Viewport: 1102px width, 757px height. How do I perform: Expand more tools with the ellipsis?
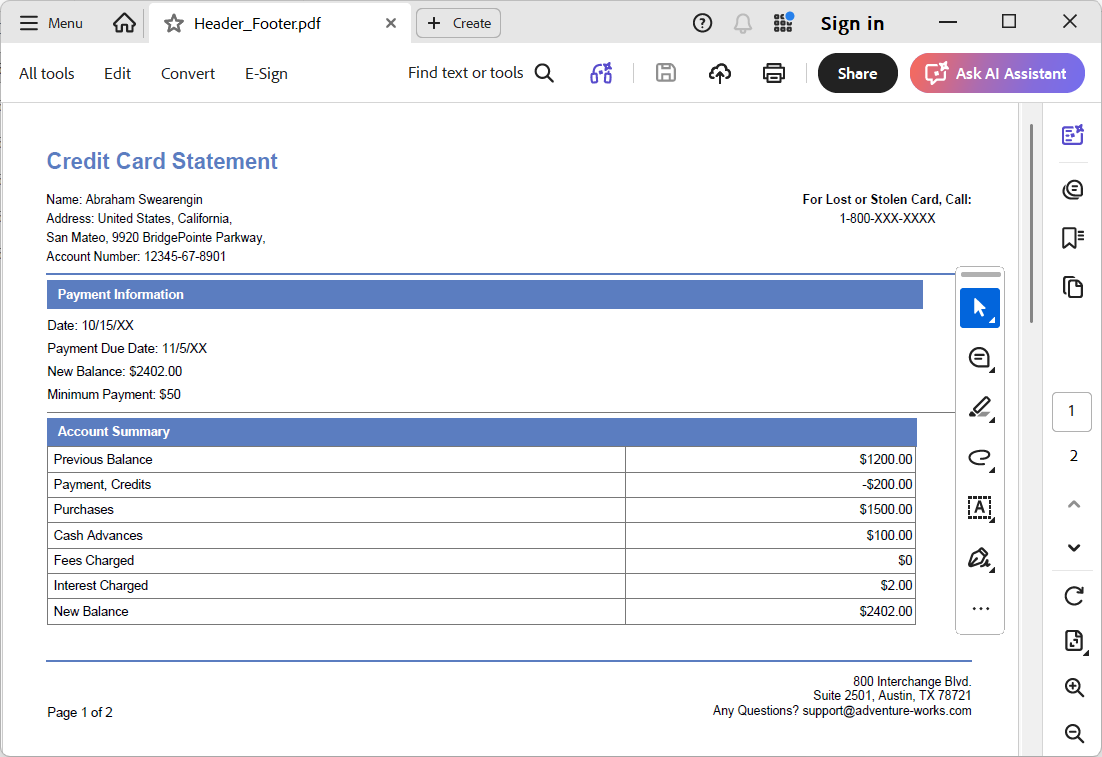point(980,609)
